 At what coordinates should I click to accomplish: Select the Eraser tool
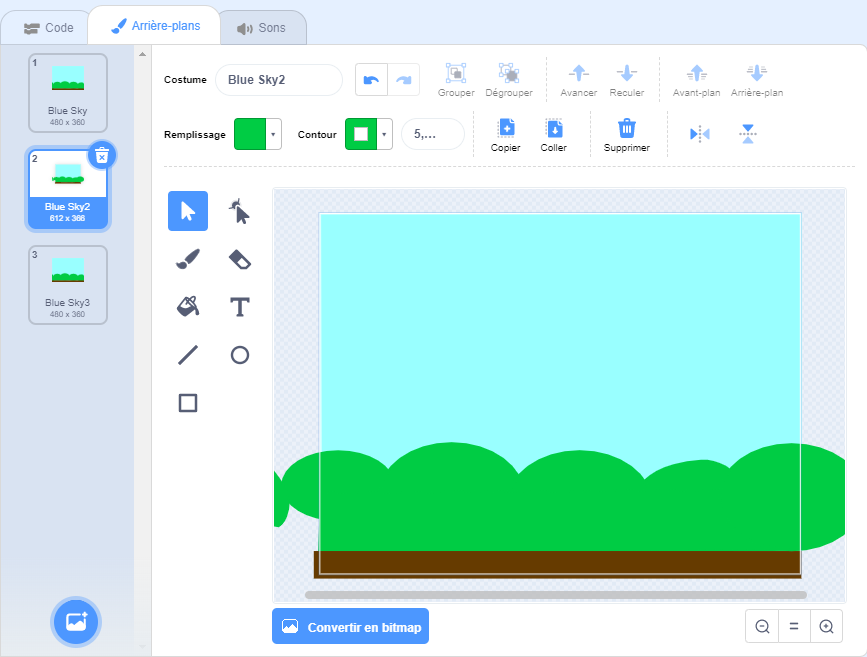(240, 260)
